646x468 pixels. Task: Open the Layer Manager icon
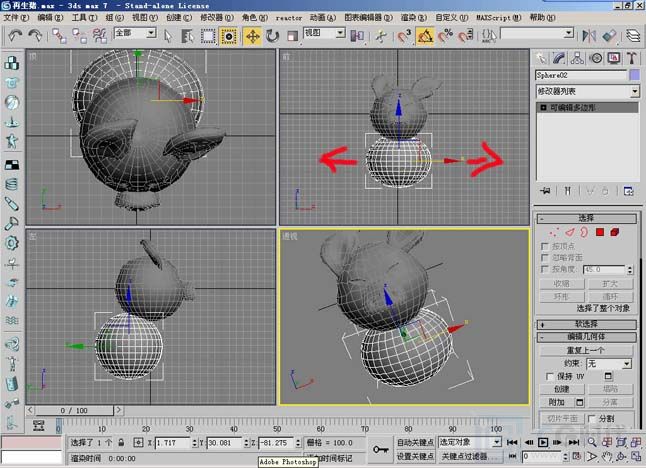pyautogui.click(x=633, y=36)
